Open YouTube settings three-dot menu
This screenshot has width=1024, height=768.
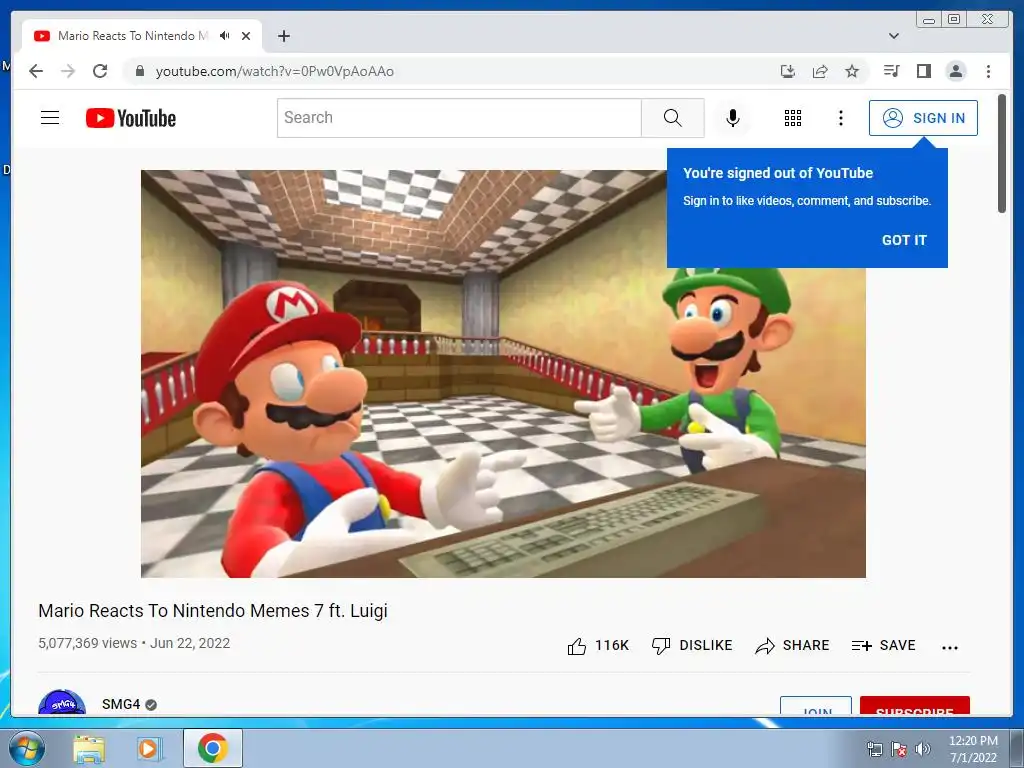[x=840, y=118]
